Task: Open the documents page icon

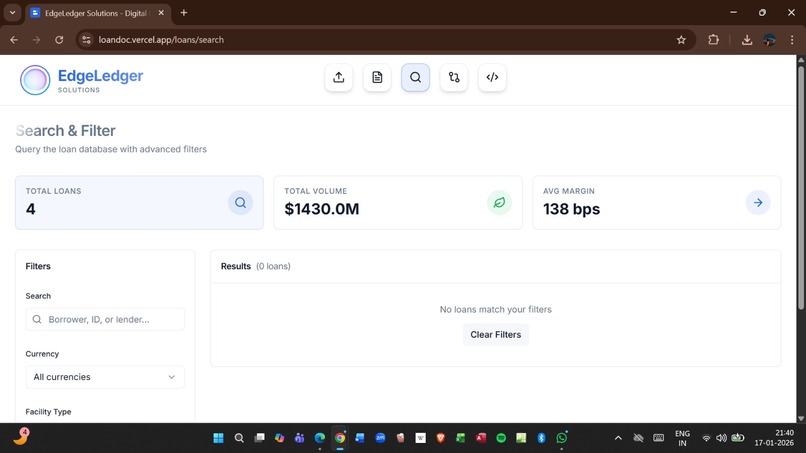Action: [377, 78]
